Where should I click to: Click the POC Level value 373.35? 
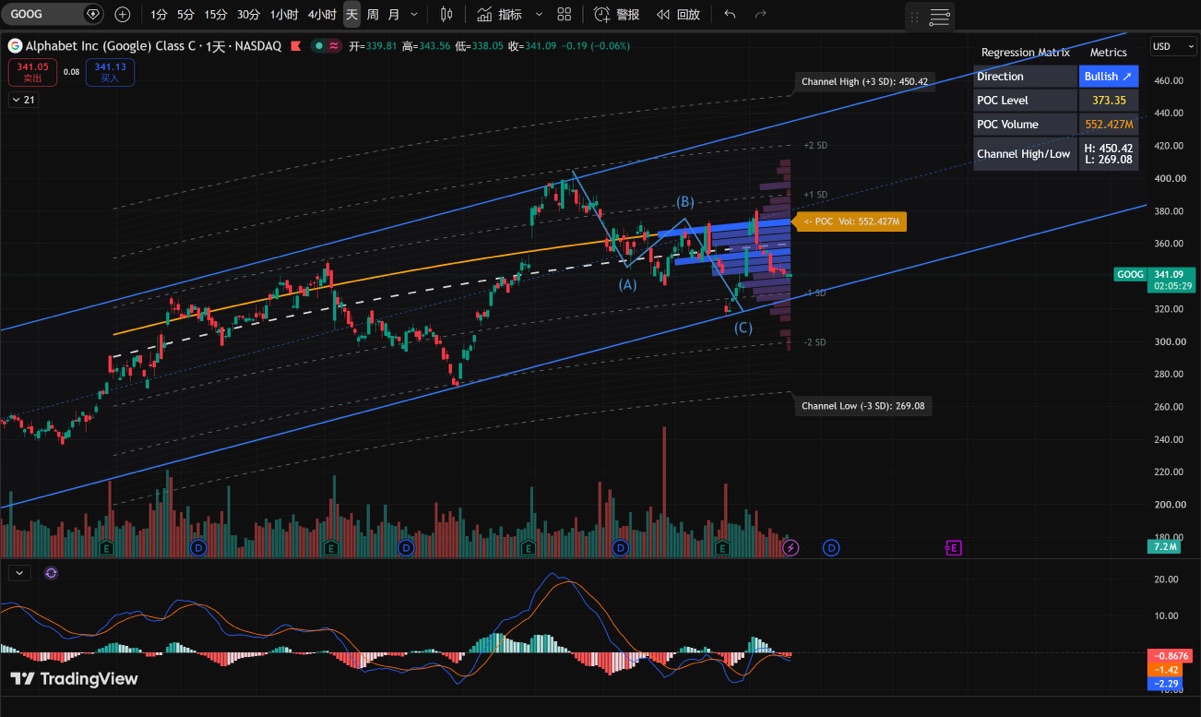tap(1108, 100)
